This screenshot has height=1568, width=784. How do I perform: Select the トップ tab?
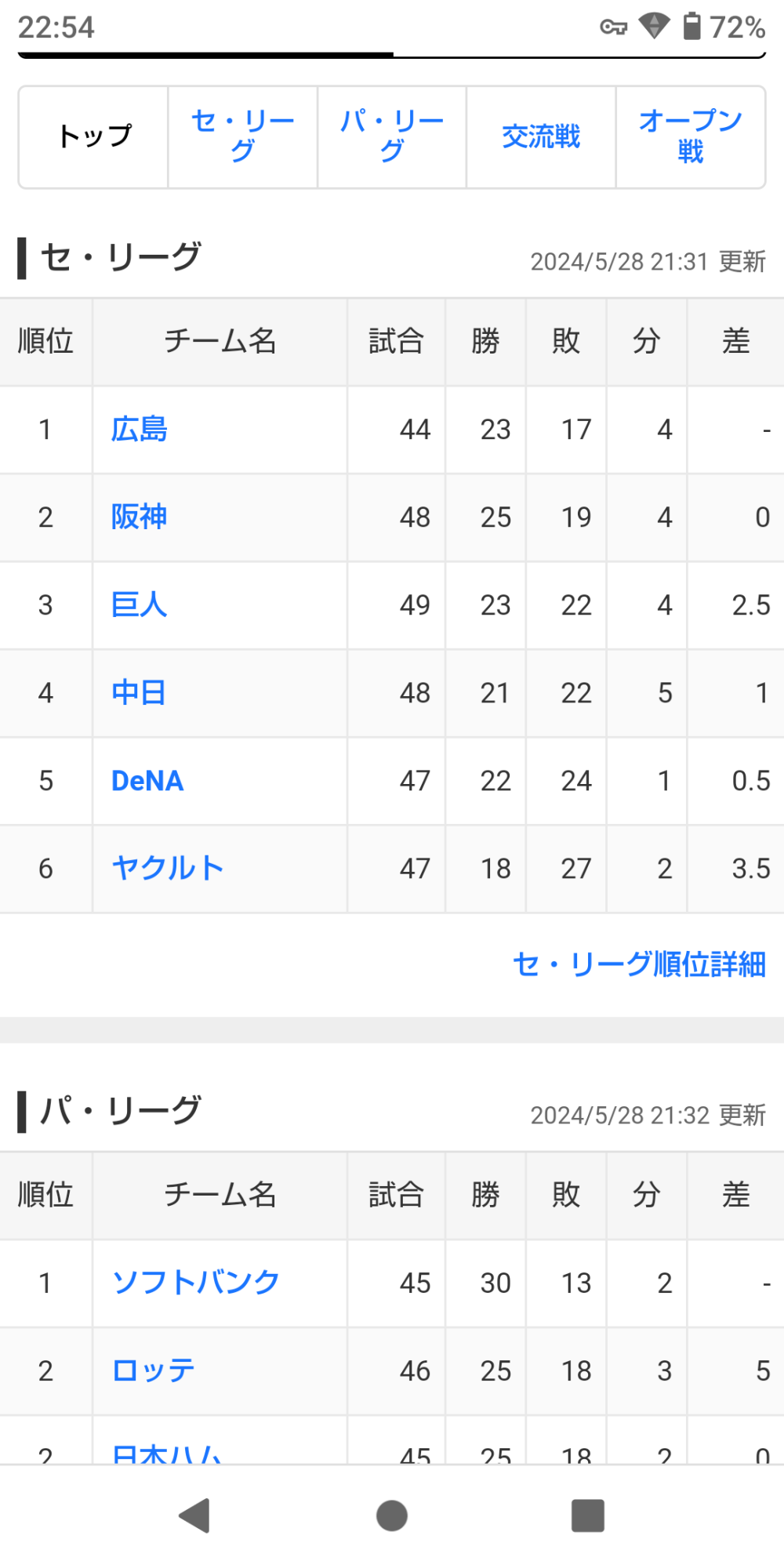(94, 136)
